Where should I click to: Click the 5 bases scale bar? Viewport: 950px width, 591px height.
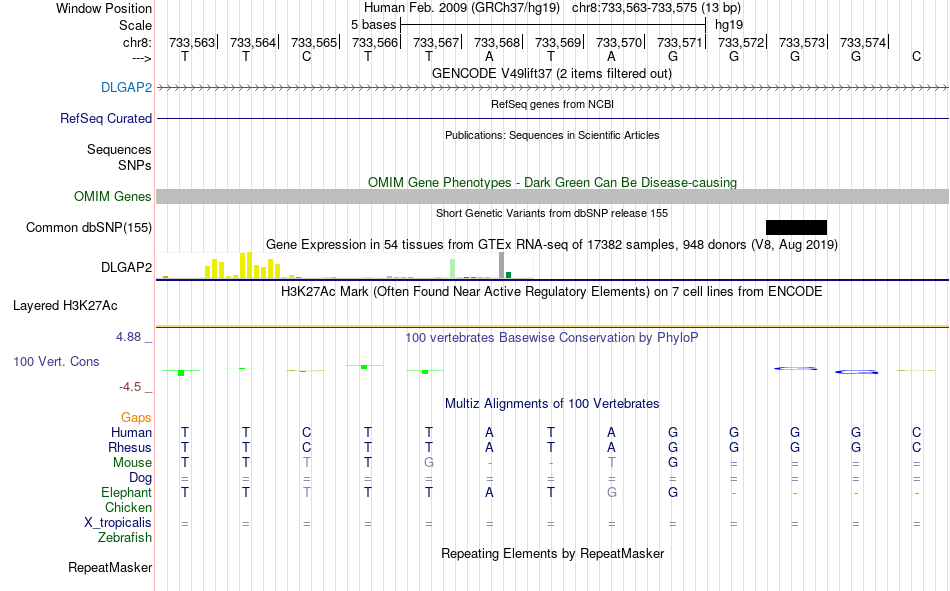[x=553, y=25]
